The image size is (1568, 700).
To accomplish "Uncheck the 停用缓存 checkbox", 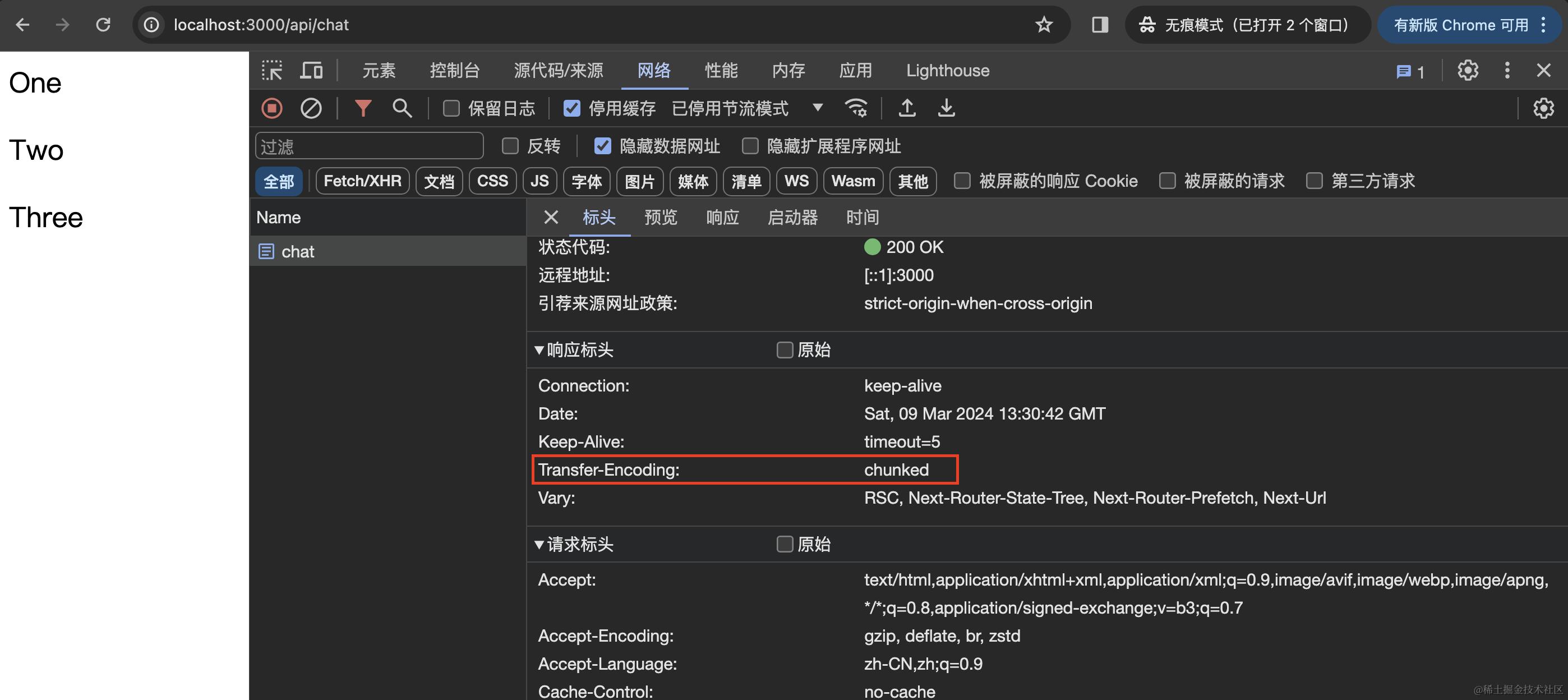I will 571,108.
